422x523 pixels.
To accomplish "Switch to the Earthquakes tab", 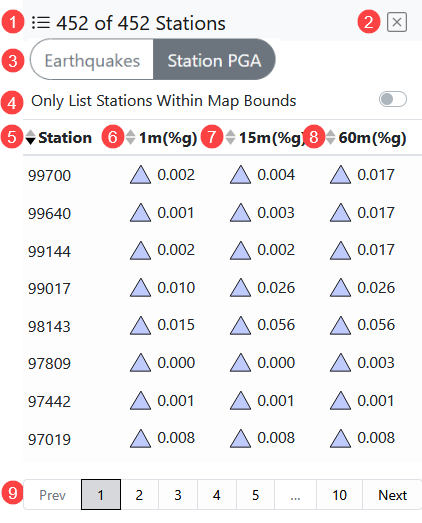I will pyautogui.click(x=92, y=60).
